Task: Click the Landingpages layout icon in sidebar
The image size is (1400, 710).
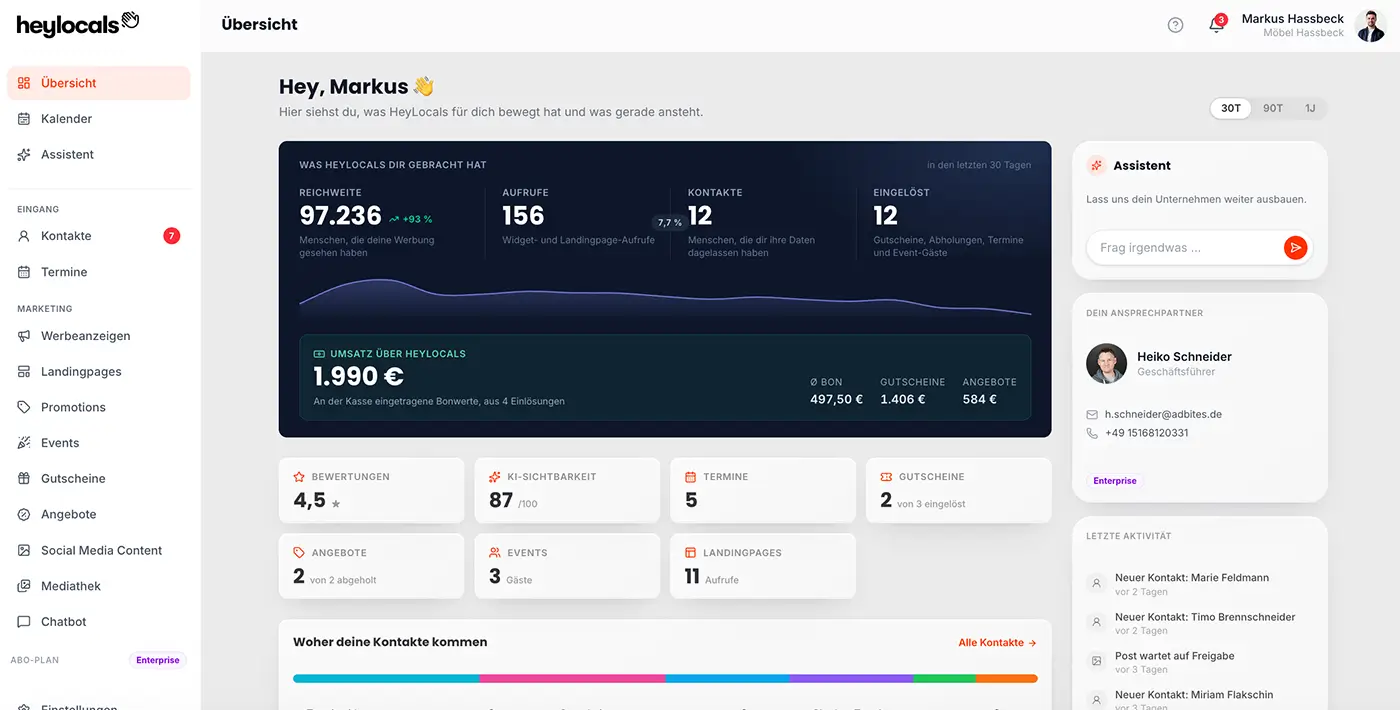Action: [x=24, y=372]
